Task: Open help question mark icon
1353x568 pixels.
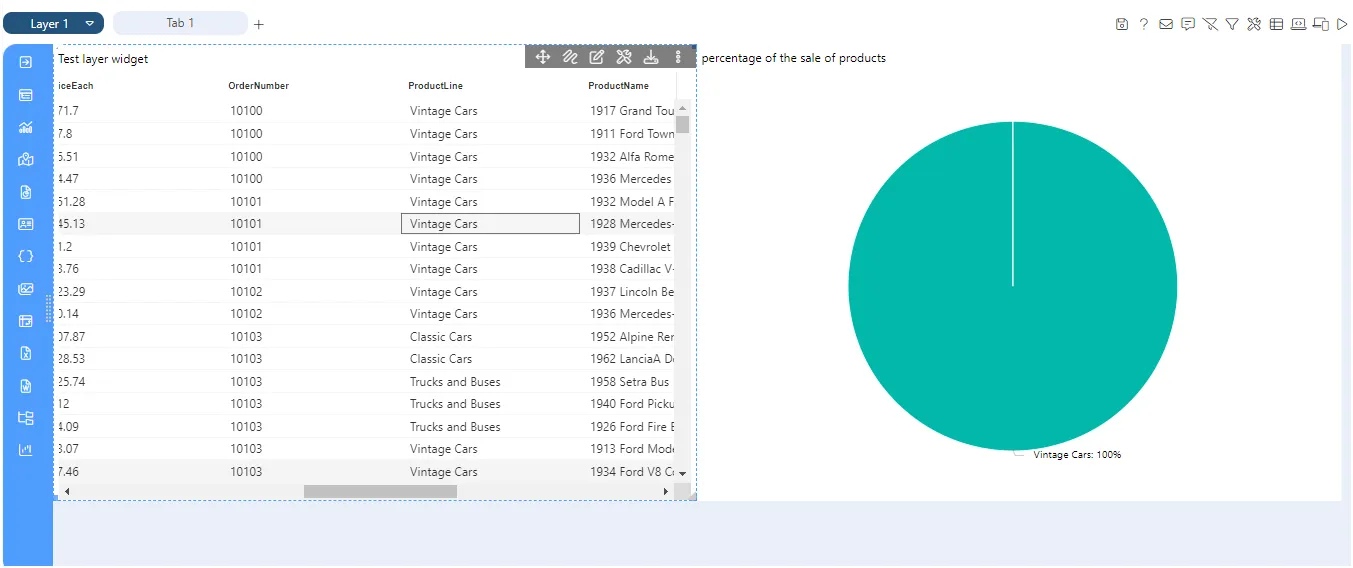Action: pos(1144,24)
